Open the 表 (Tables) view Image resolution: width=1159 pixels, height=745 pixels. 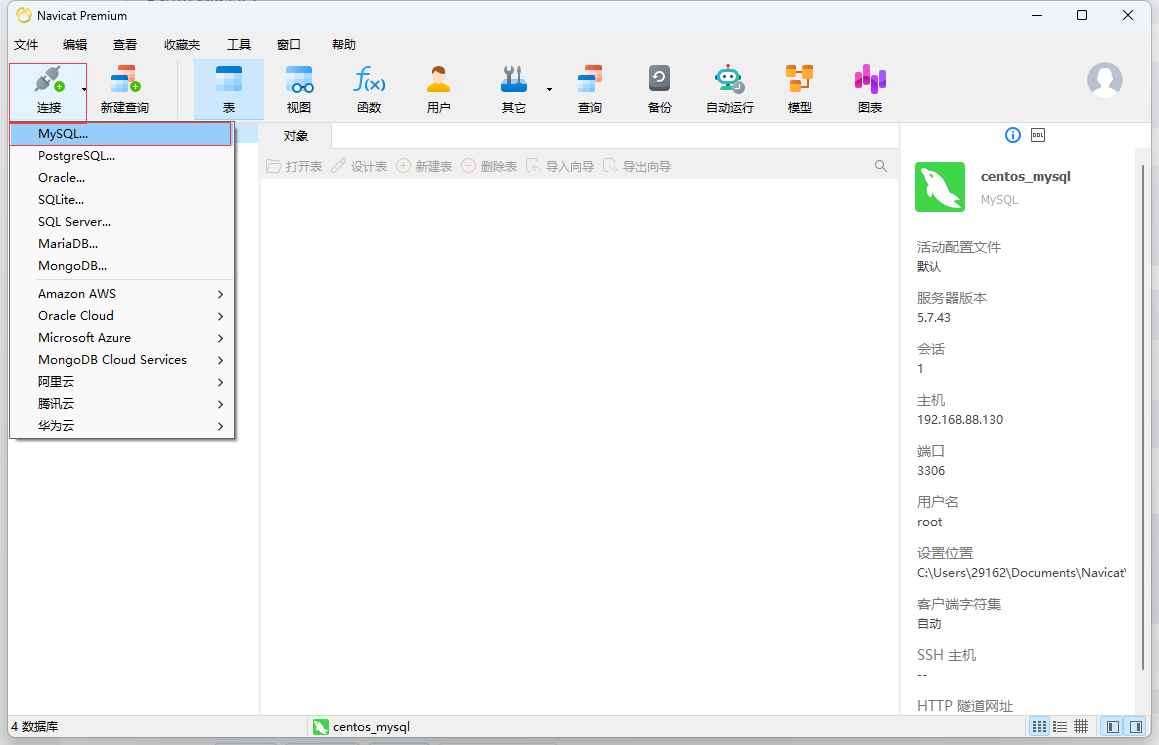click(228, 88)
